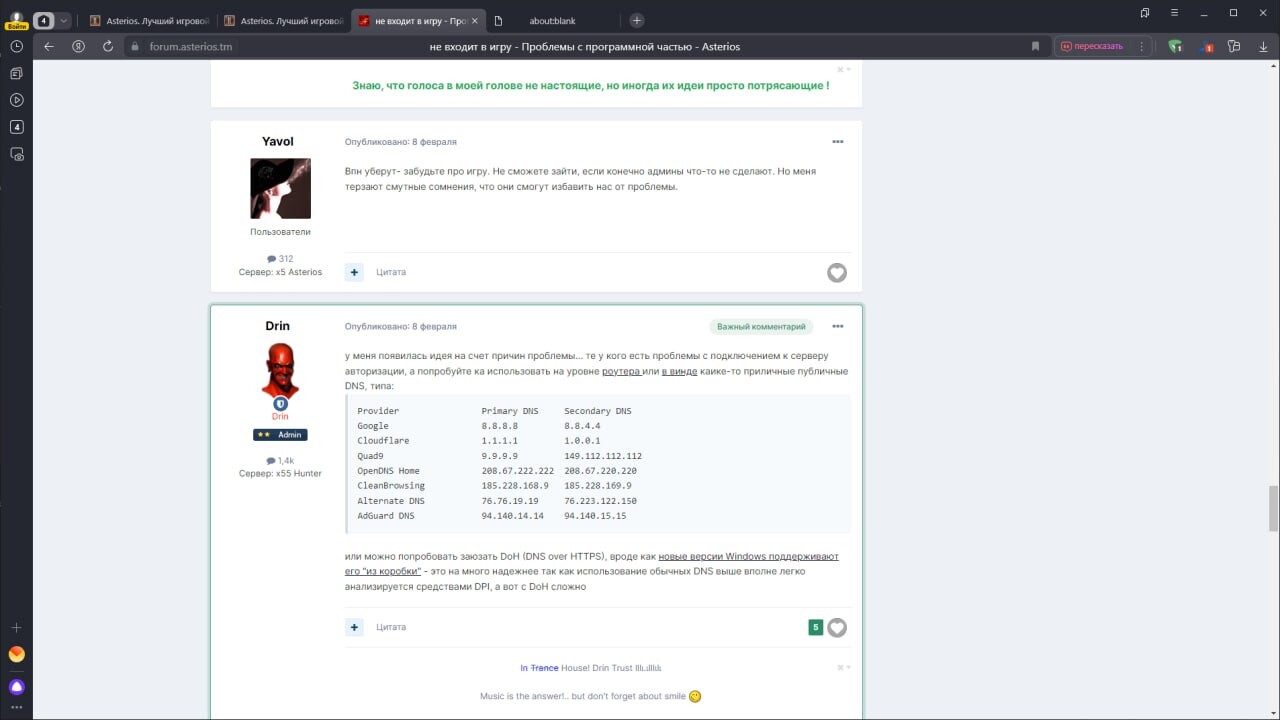Click the "пересказать" button

point(1092,46)
